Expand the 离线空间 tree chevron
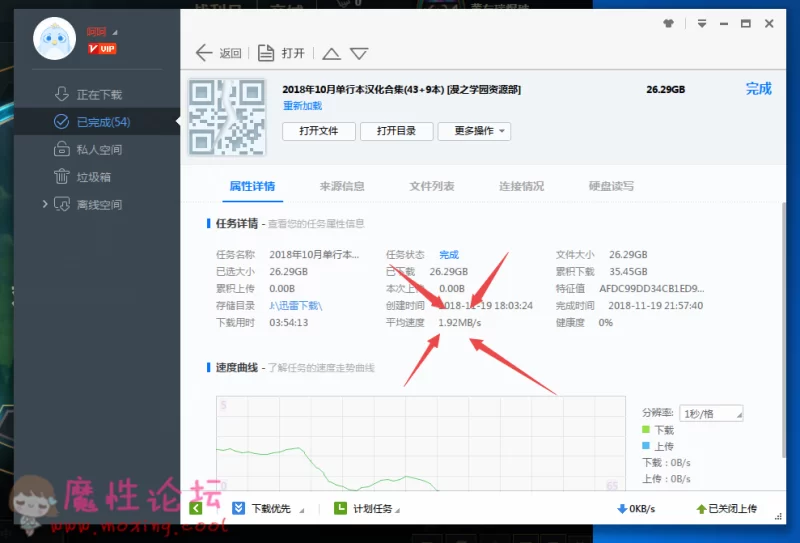Screen dimensions: 800x543 [x=45, y=204]
